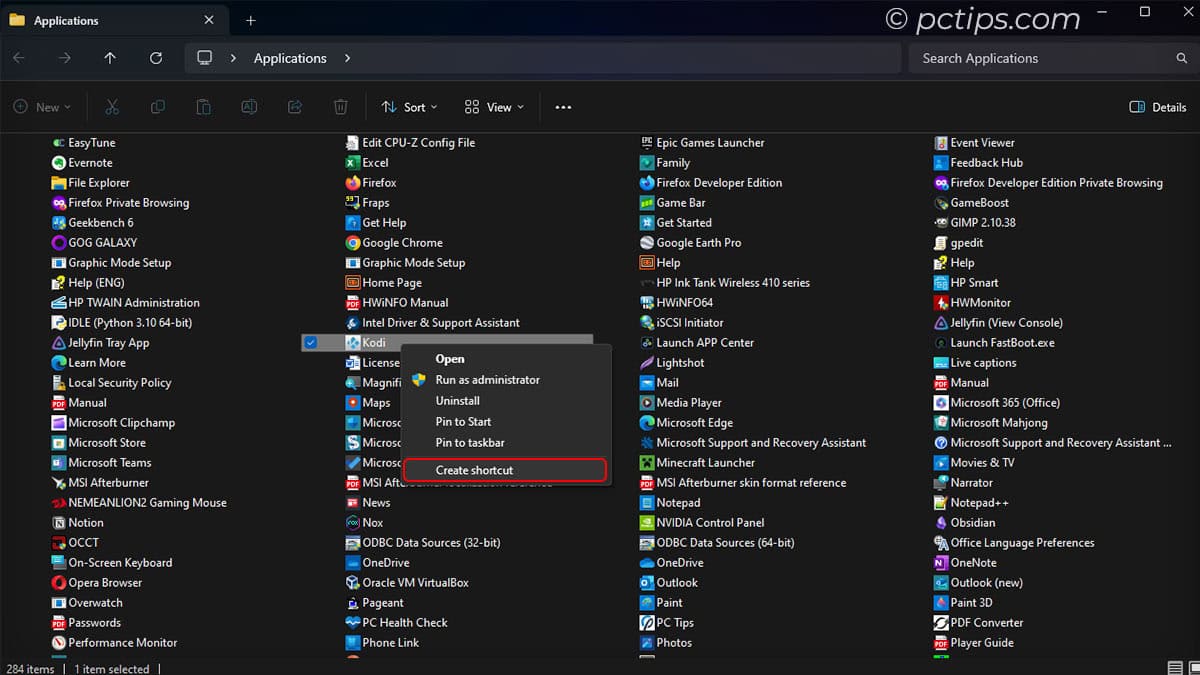
Task: Uncheck the Kodi selection checkbox
Action: (311, 342)
